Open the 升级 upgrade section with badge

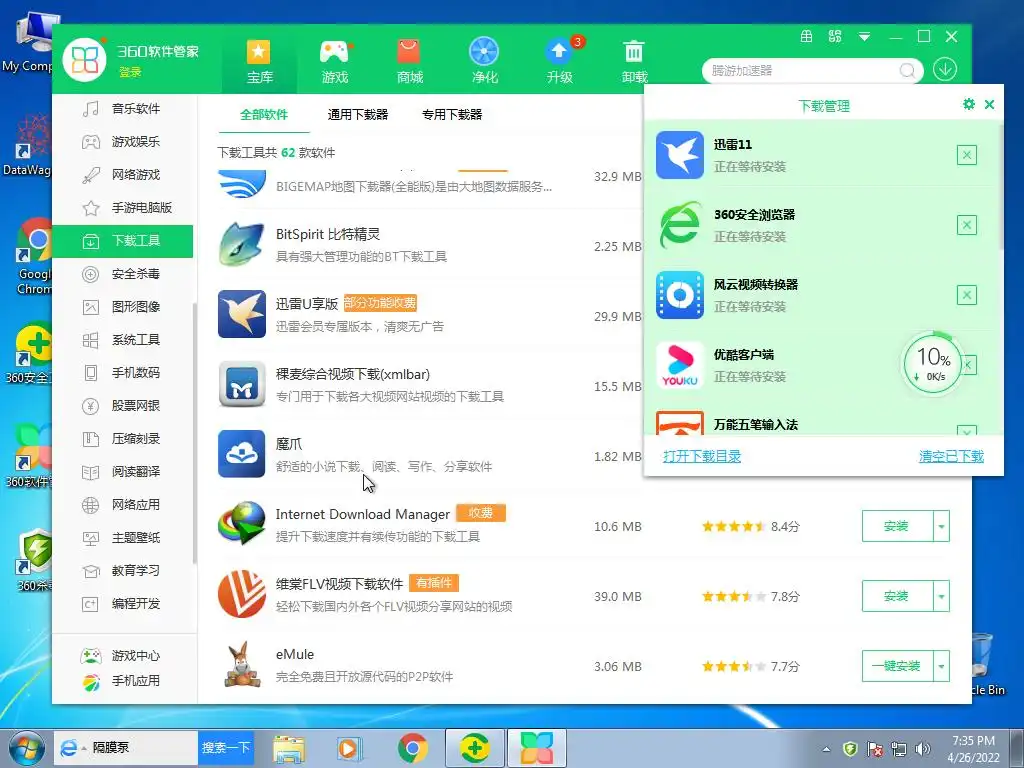click(x=560, y=62)
